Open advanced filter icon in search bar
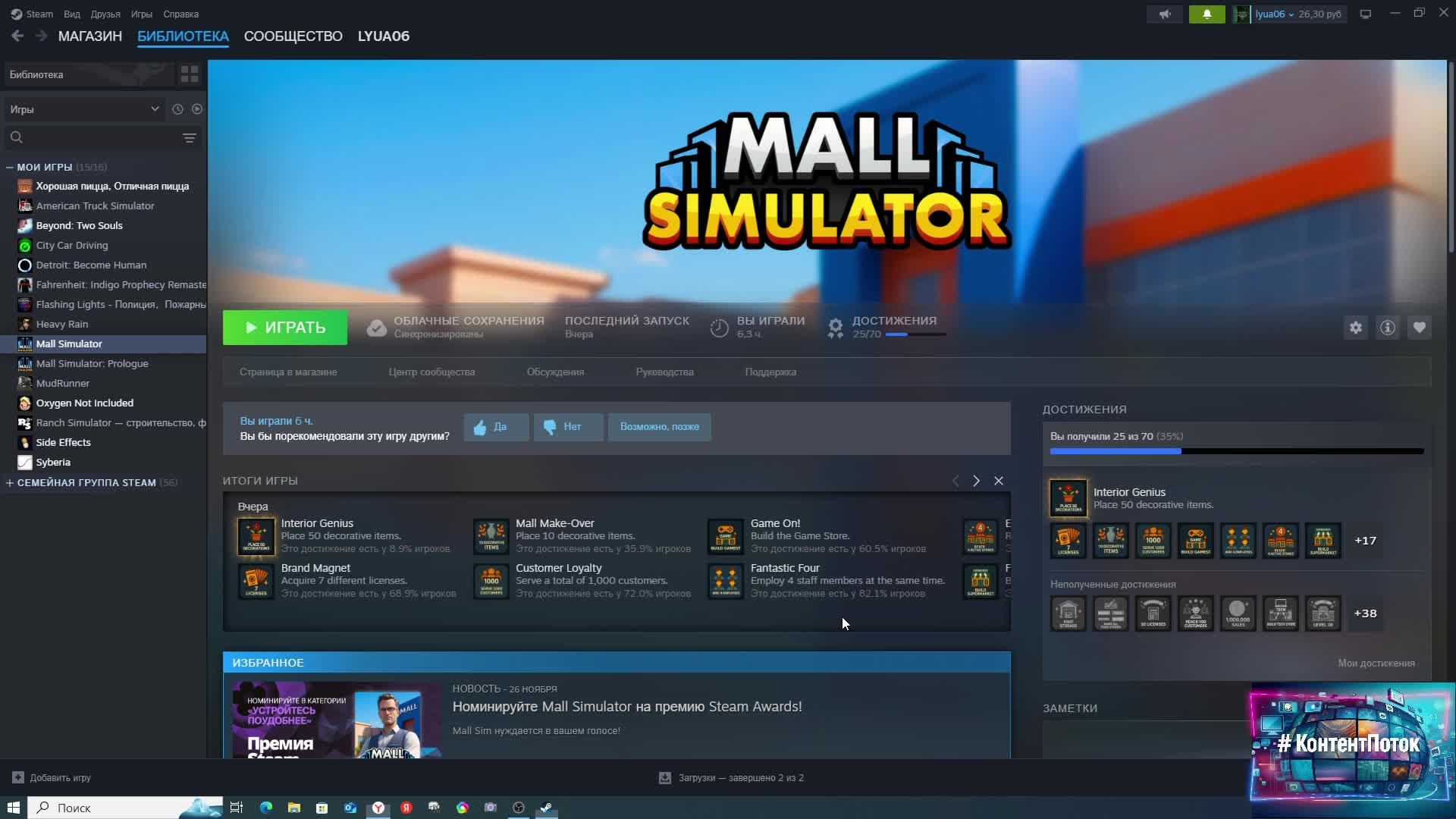The height and width of the screenshot is (819, 1456). click(x=189, y=137)
